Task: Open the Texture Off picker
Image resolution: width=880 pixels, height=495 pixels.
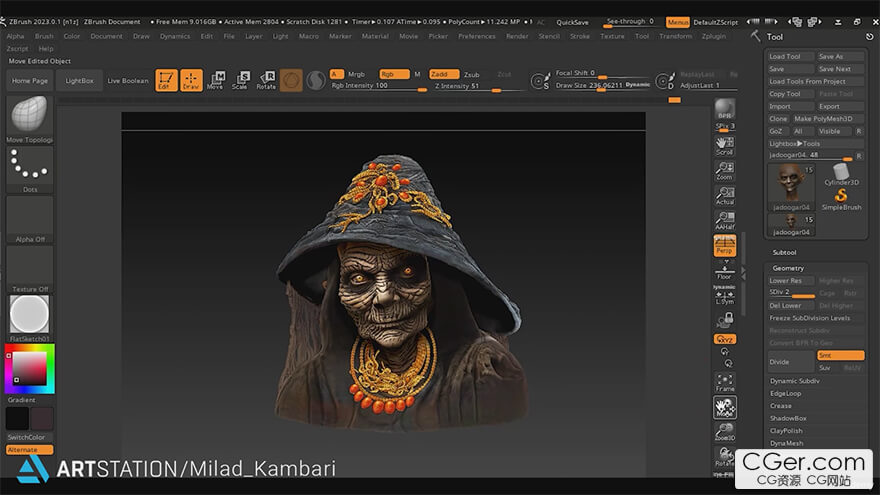Action: [x=30, y=269]
